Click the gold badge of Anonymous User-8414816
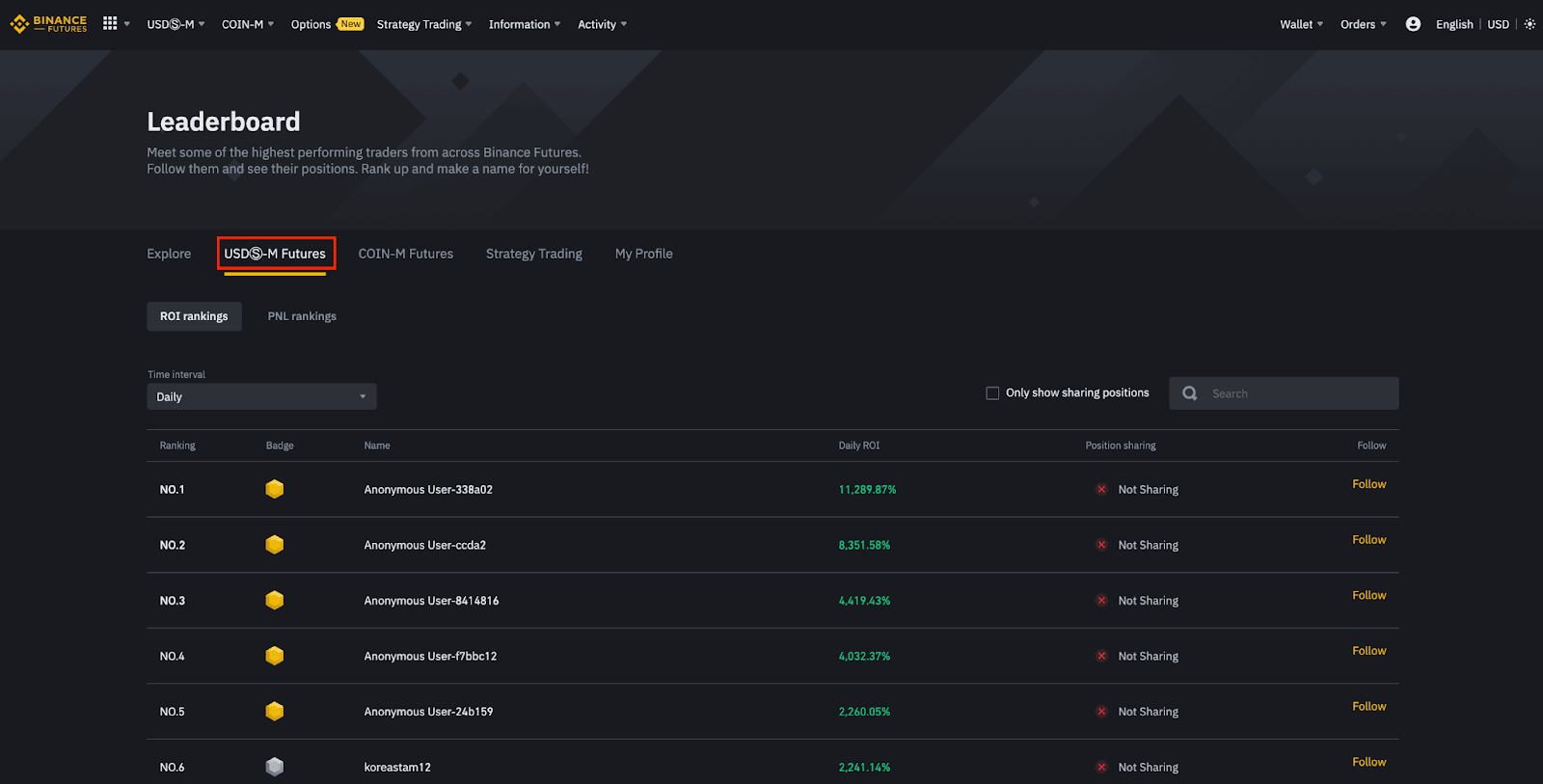This screenshot has width=1543, height=784. pyautogui.click(x=275, y=600)
